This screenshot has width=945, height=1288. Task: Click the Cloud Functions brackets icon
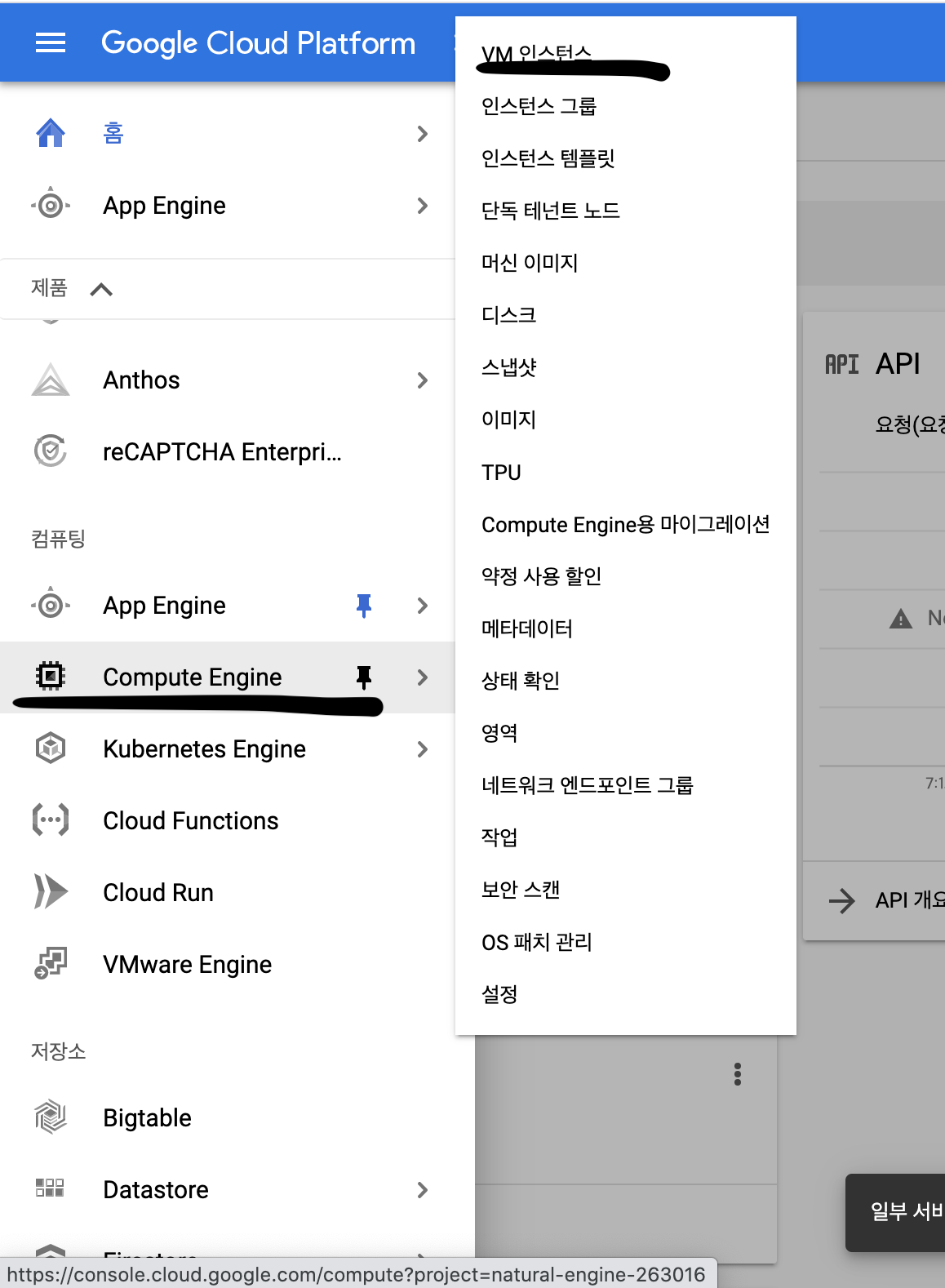51,820
